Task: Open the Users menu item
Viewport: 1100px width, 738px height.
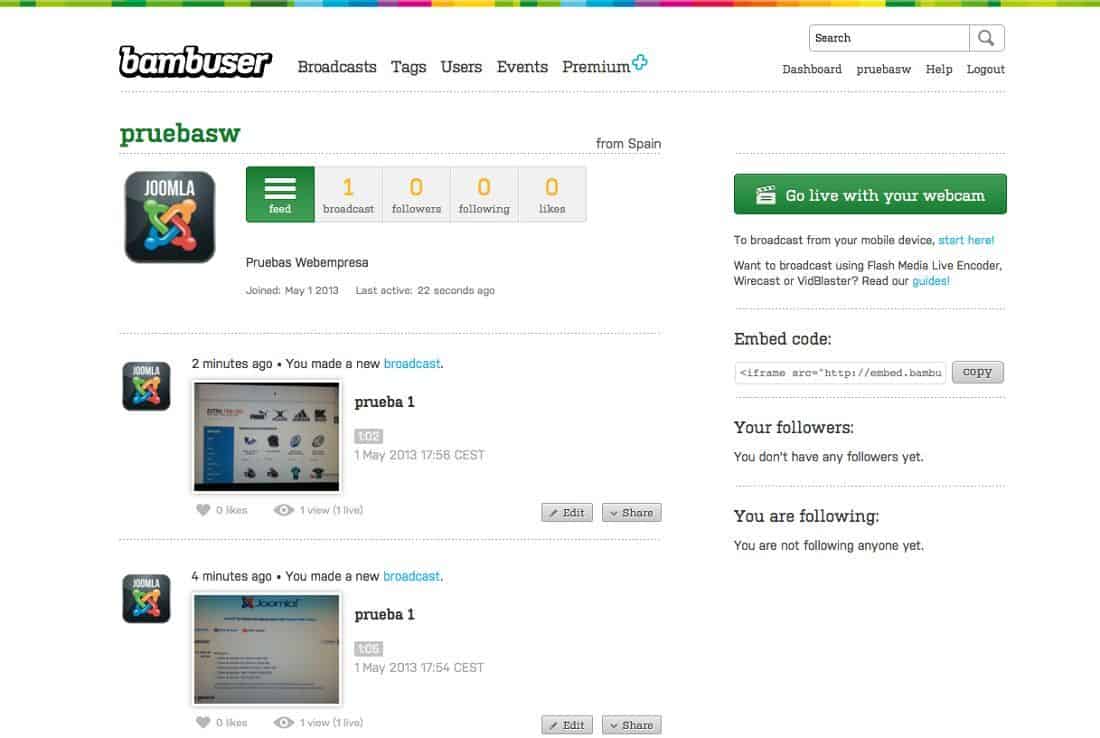Action: click(x=461, y=67)
